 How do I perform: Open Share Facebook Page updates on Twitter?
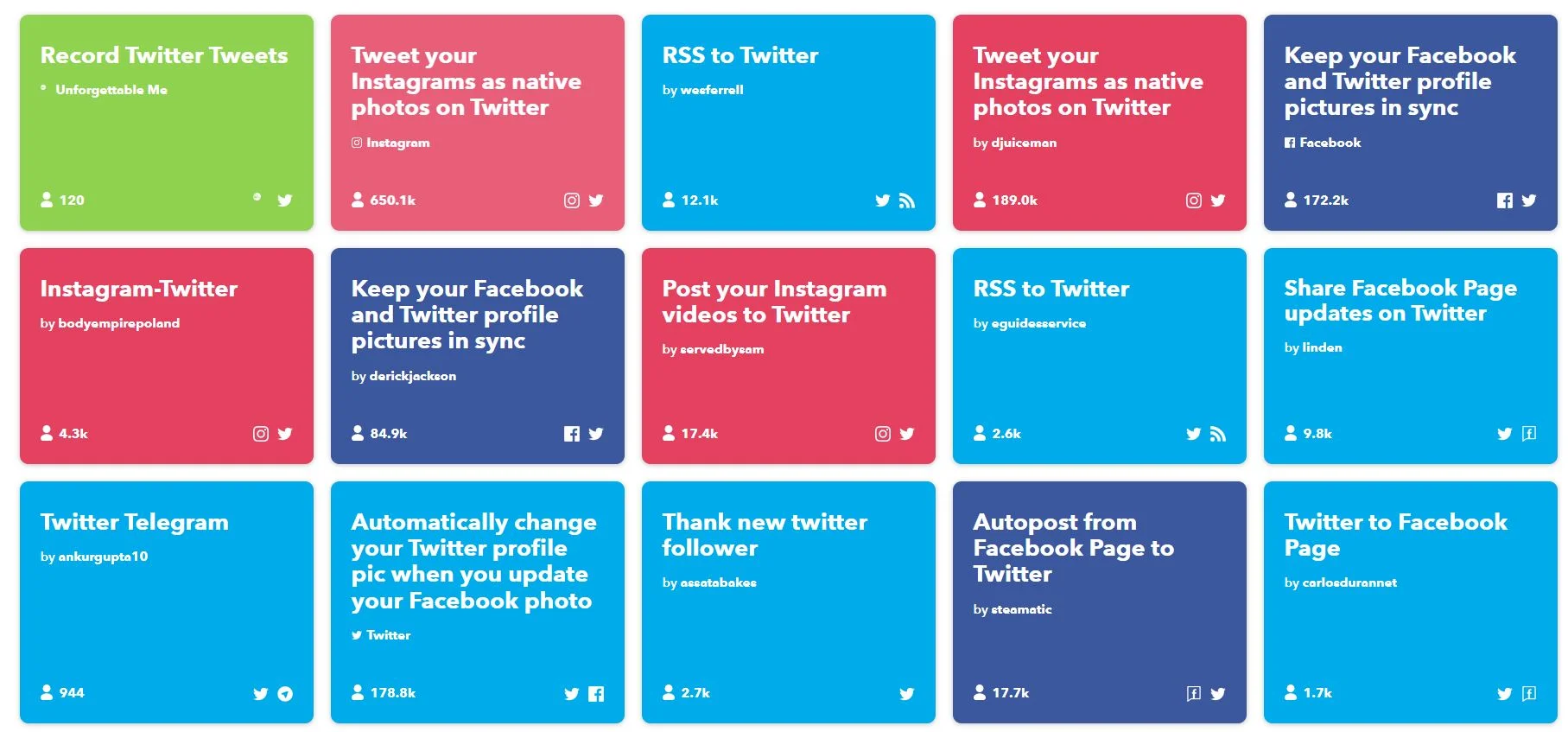coord(1400,301)
